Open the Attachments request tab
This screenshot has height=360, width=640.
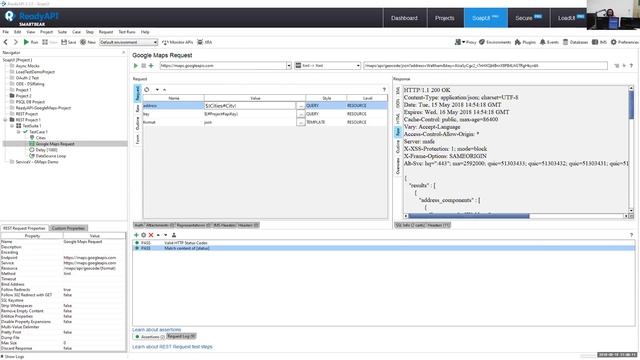point(160,225)
